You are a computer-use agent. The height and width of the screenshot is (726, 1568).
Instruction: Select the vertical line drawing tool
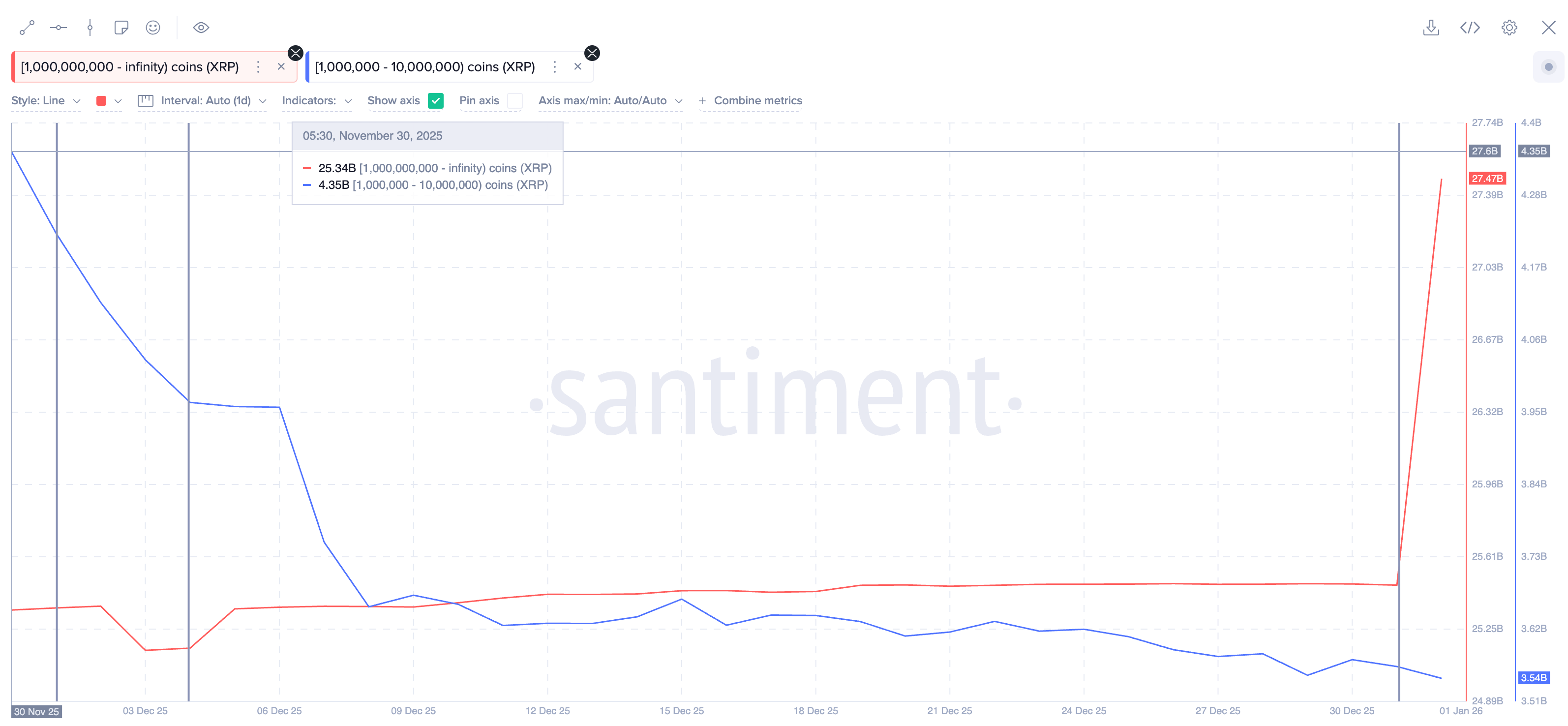(x=90, y=28)
